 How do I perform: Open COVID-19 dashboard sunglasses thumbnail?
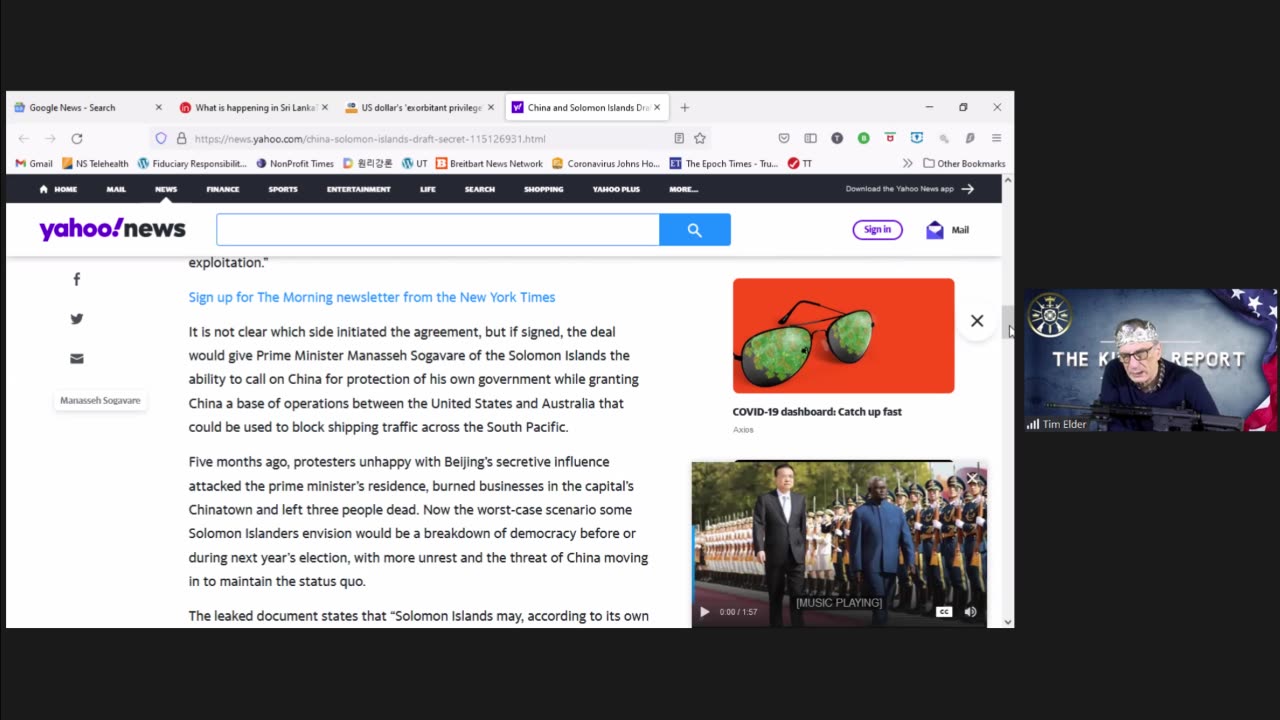click(843, 336)
